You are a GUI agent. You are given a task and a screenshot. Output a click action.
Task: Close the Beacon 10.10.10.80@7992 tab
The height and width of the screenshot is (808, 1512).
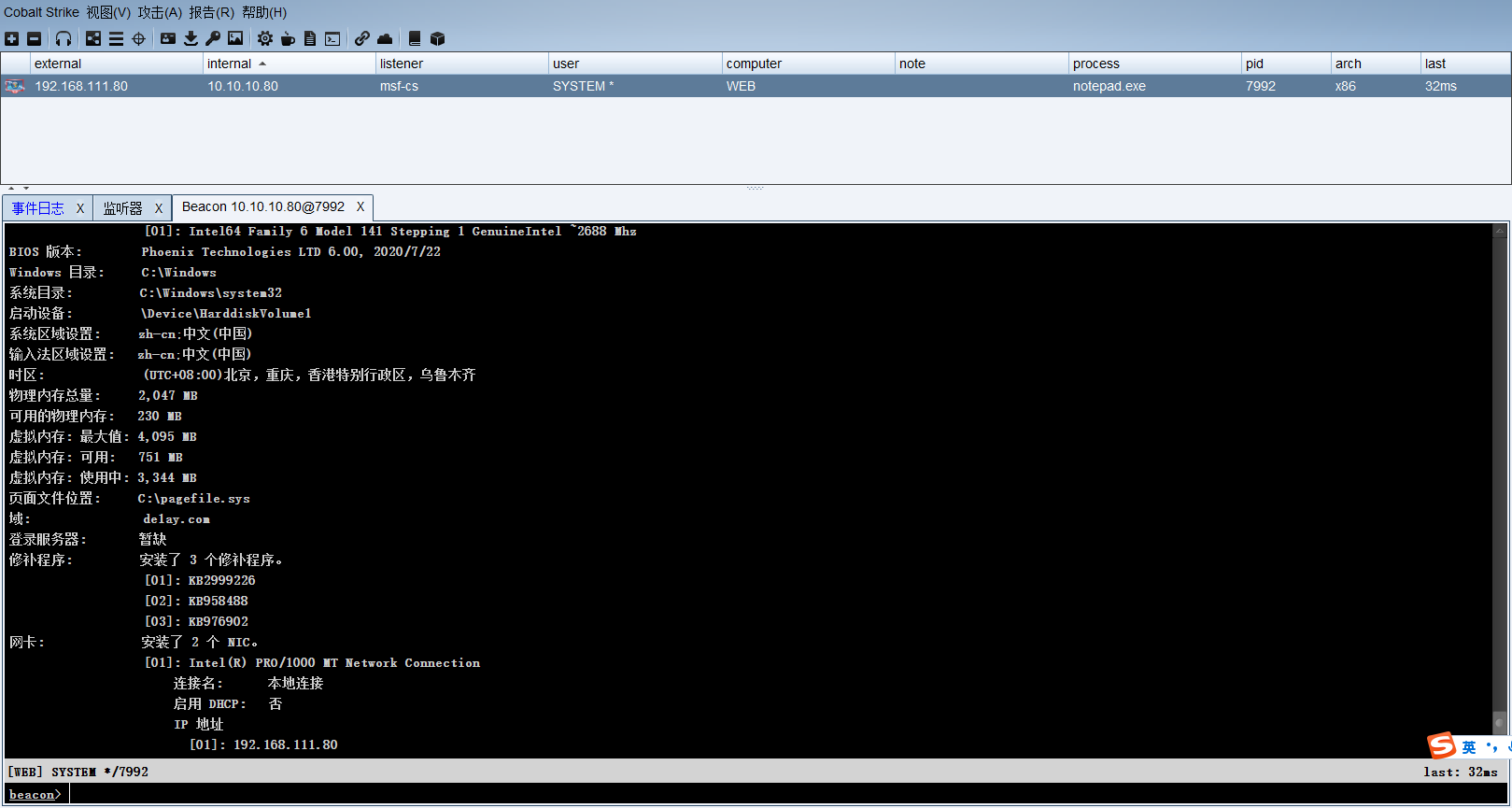pos(360,206)
